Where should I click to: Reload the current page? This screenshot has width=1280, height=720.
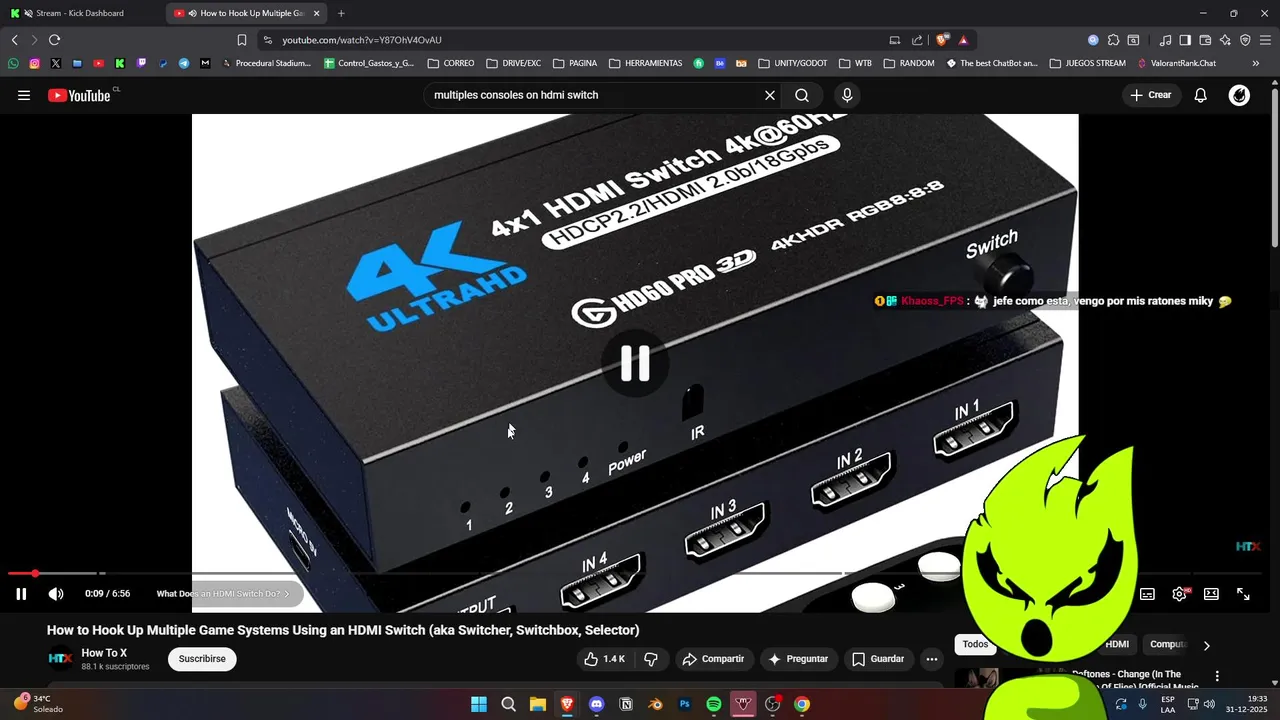pos(54,40)
